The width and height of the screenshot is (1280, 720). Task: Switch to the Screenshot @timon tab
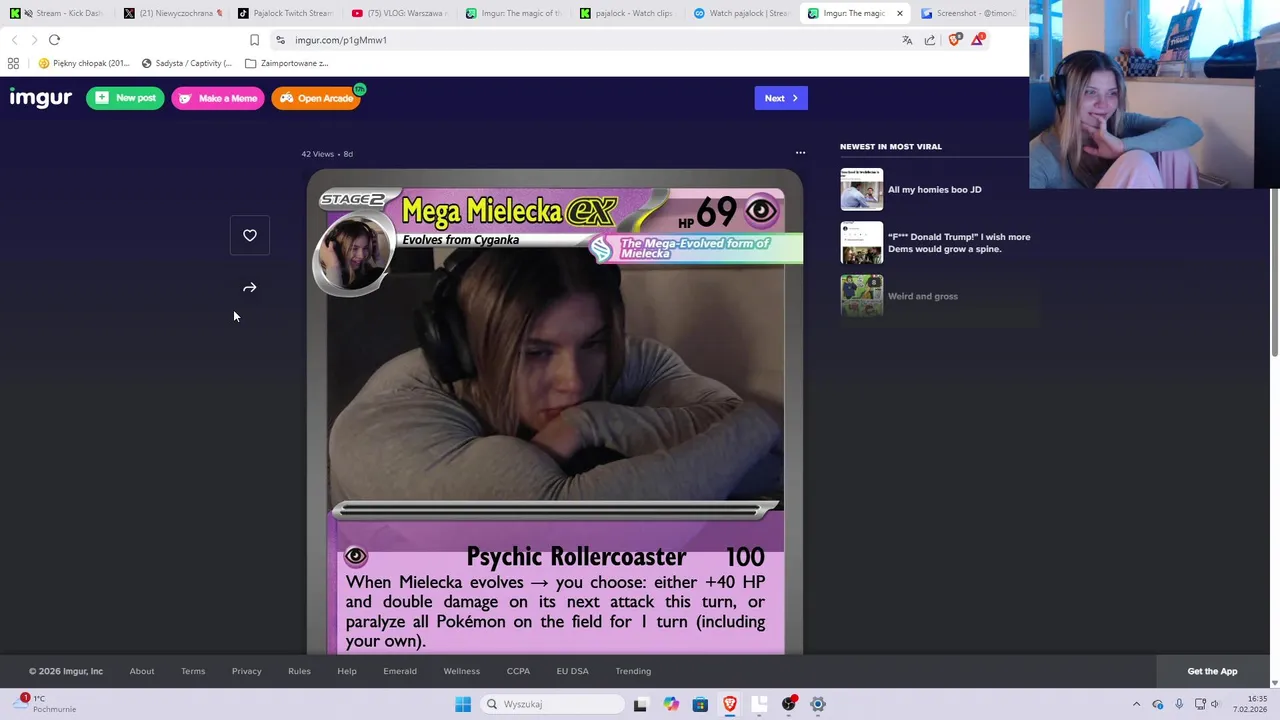pyautogui.click(x=968, y=13)
